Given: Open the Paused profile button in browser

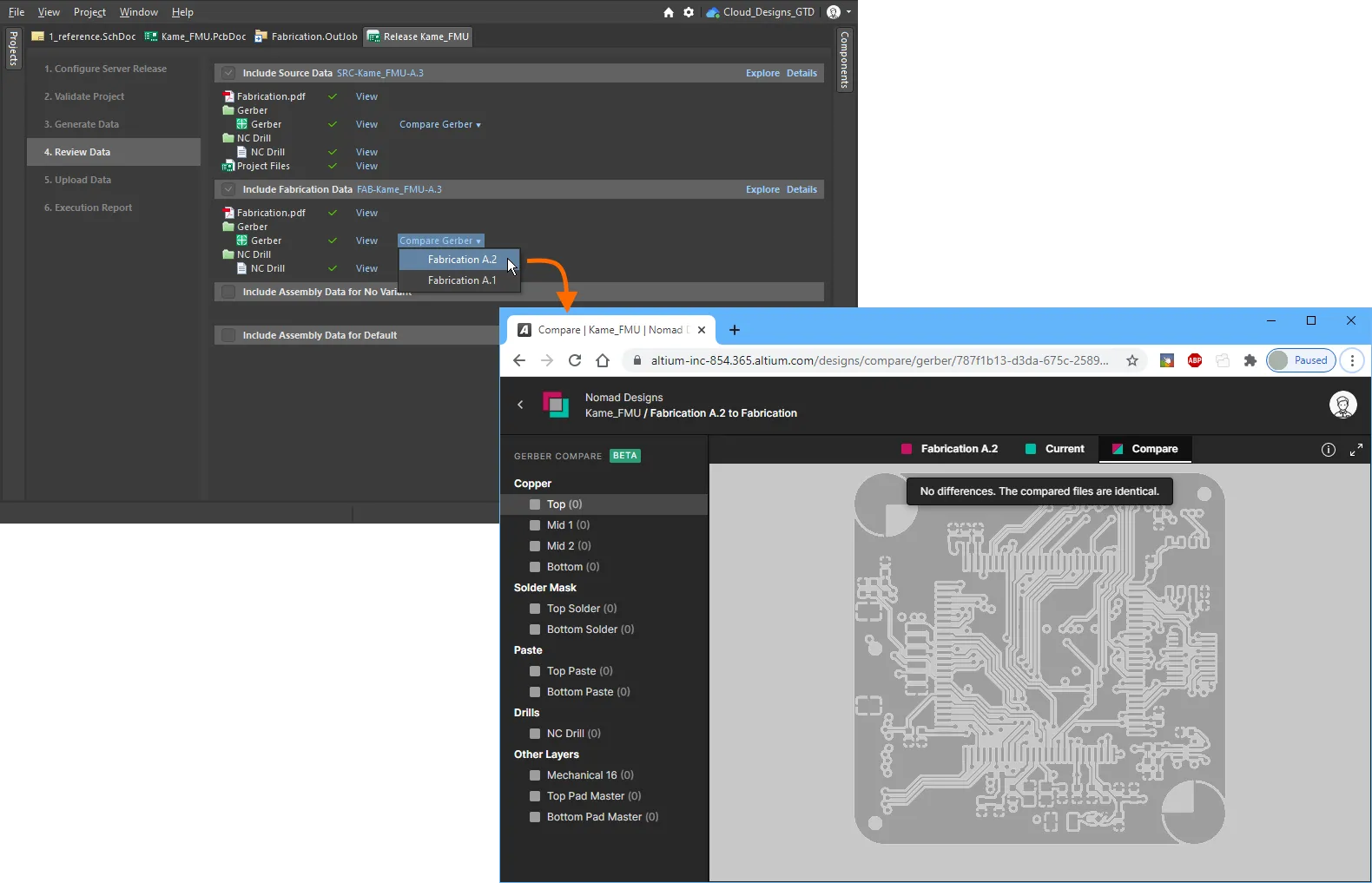Looking at the screenshot, I should coord(1301,360).
